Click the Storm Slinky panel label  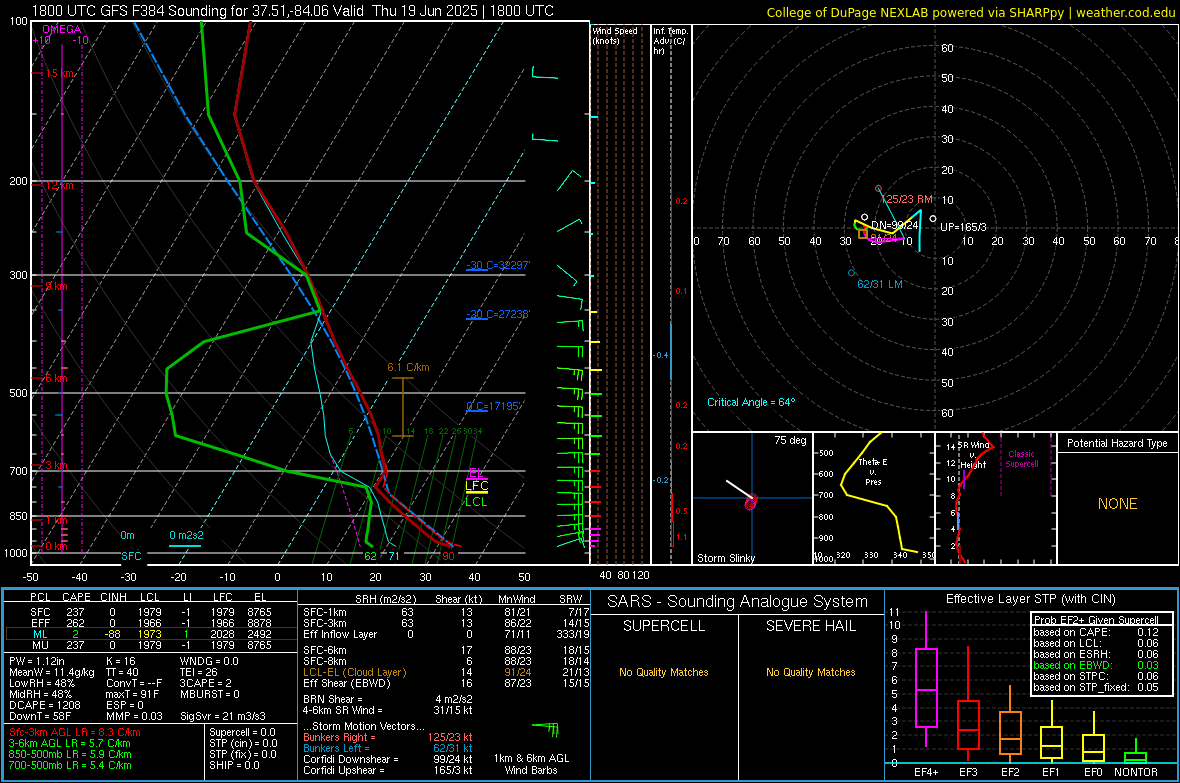point(725,558)
